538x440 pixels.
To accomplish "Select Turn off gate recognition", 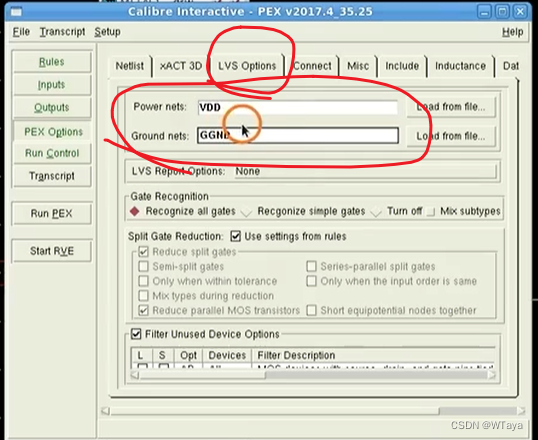I will point(376,212).
